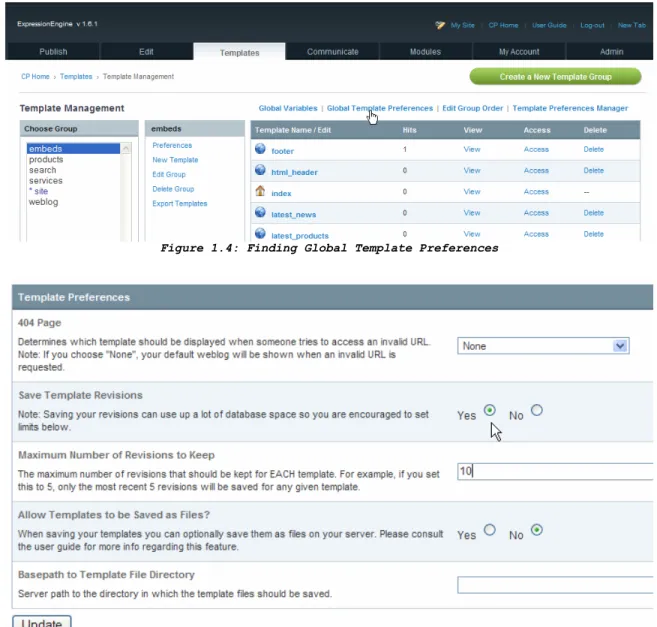Image resolution: width=657 pixels, height=627 pixels.
Task: Open the html_header template for editing
Action: (x=294, y=172)
